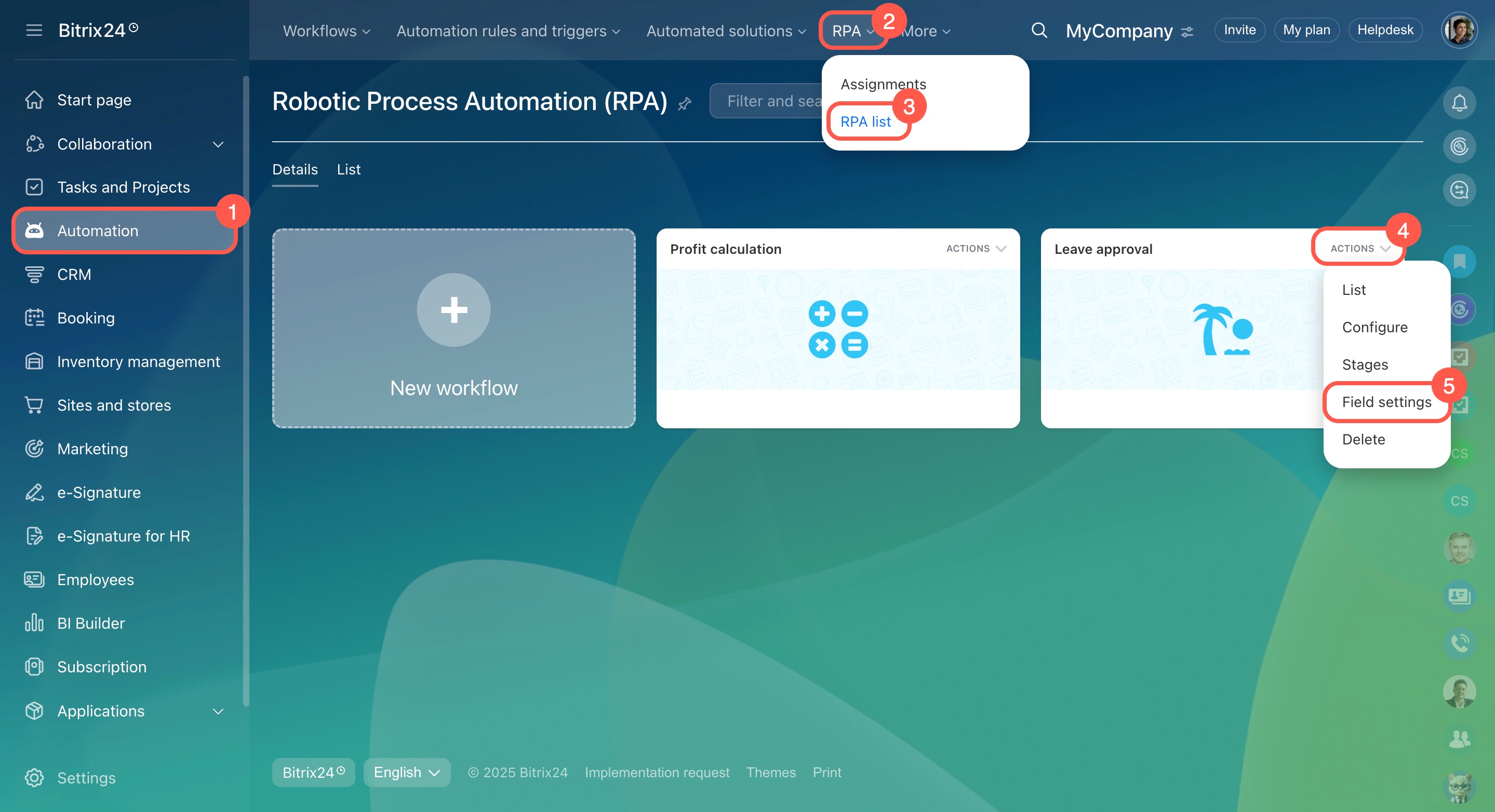The image size is (1495, 812).
Task: Open the Workflows menu
Action: pos(326,31)
